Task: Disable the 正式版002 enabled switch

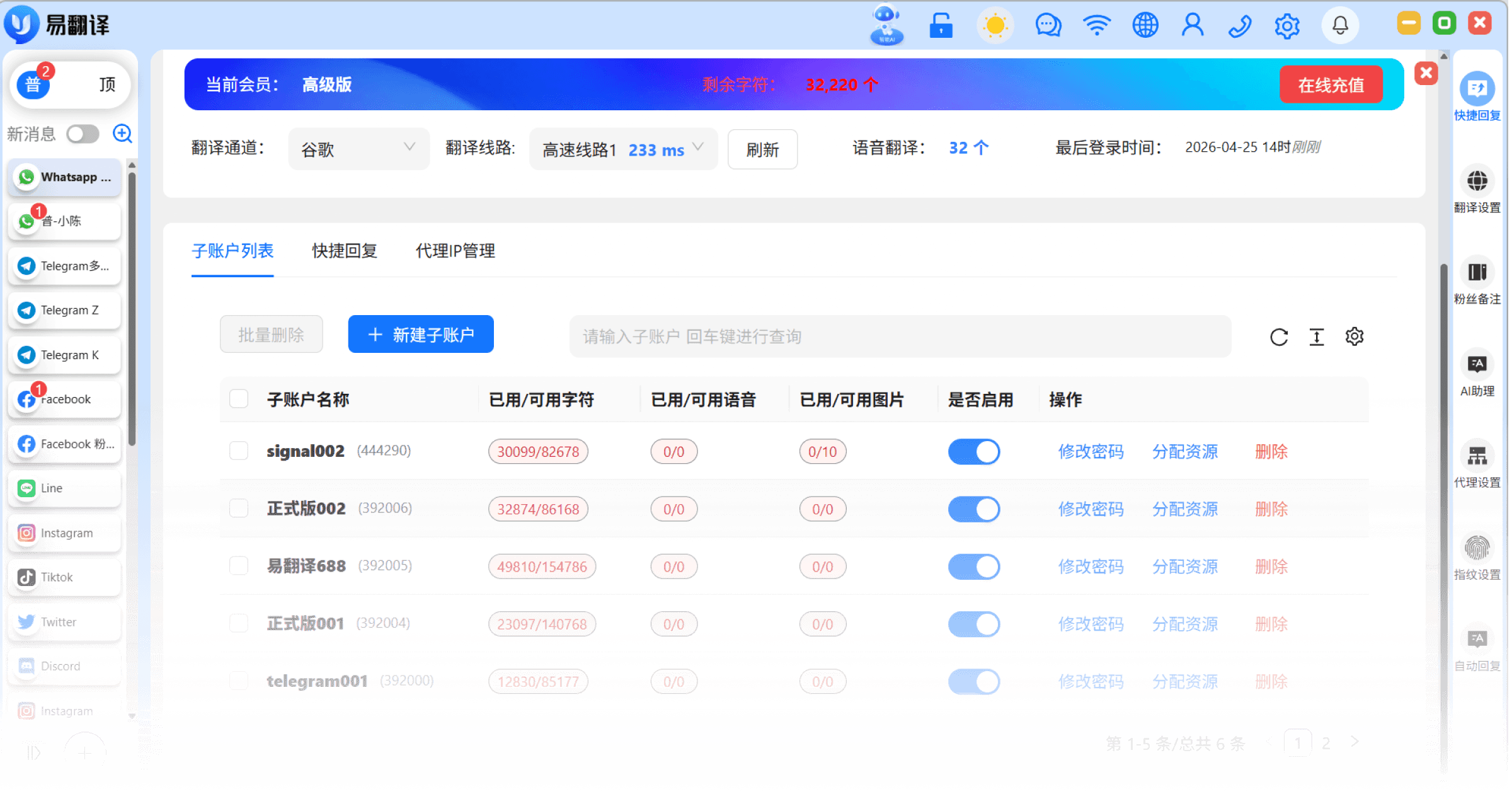Action: tap(974, 509)
